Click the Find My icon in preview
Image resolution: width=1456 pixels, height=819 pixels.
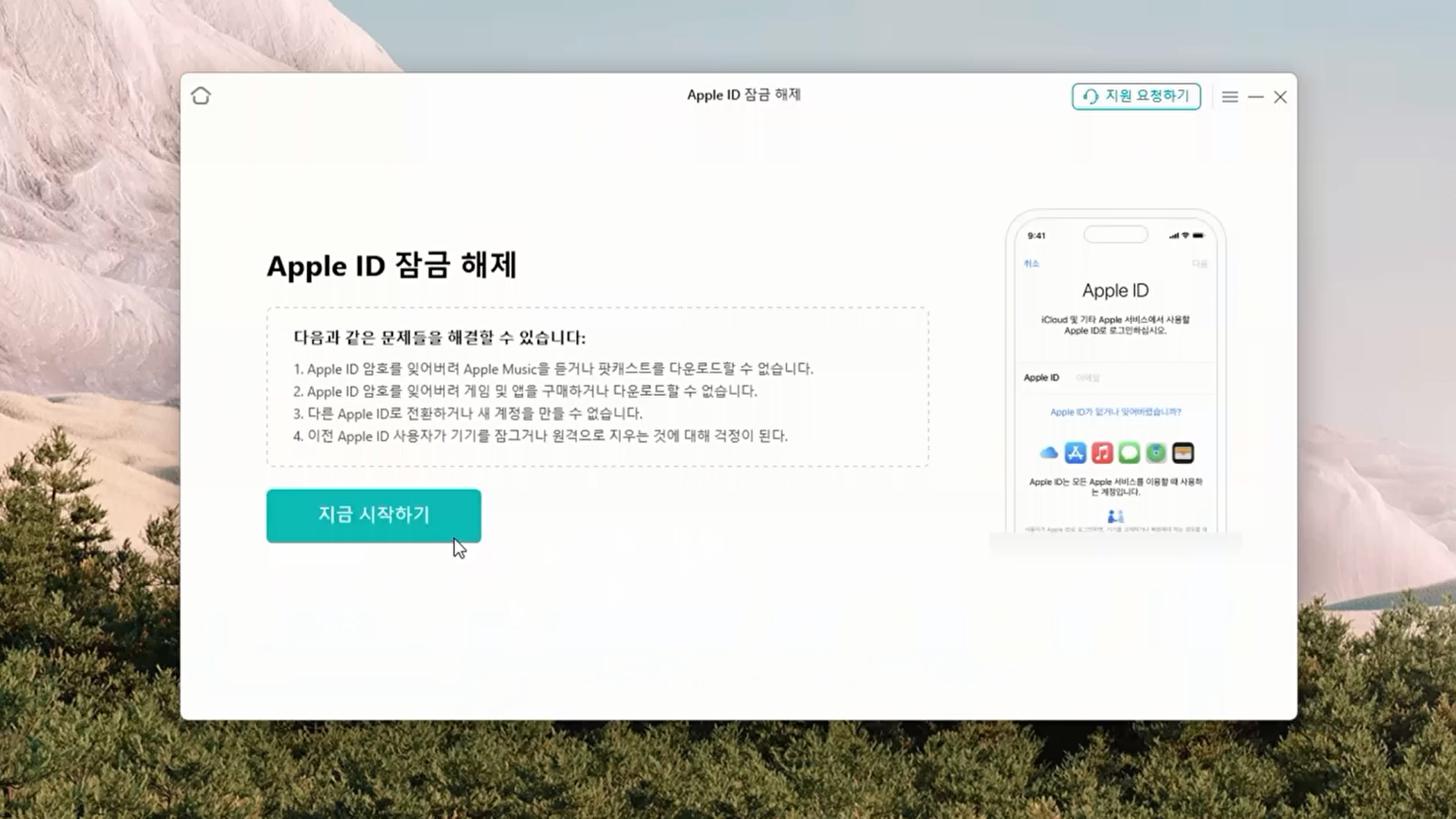pos(1156,453)
